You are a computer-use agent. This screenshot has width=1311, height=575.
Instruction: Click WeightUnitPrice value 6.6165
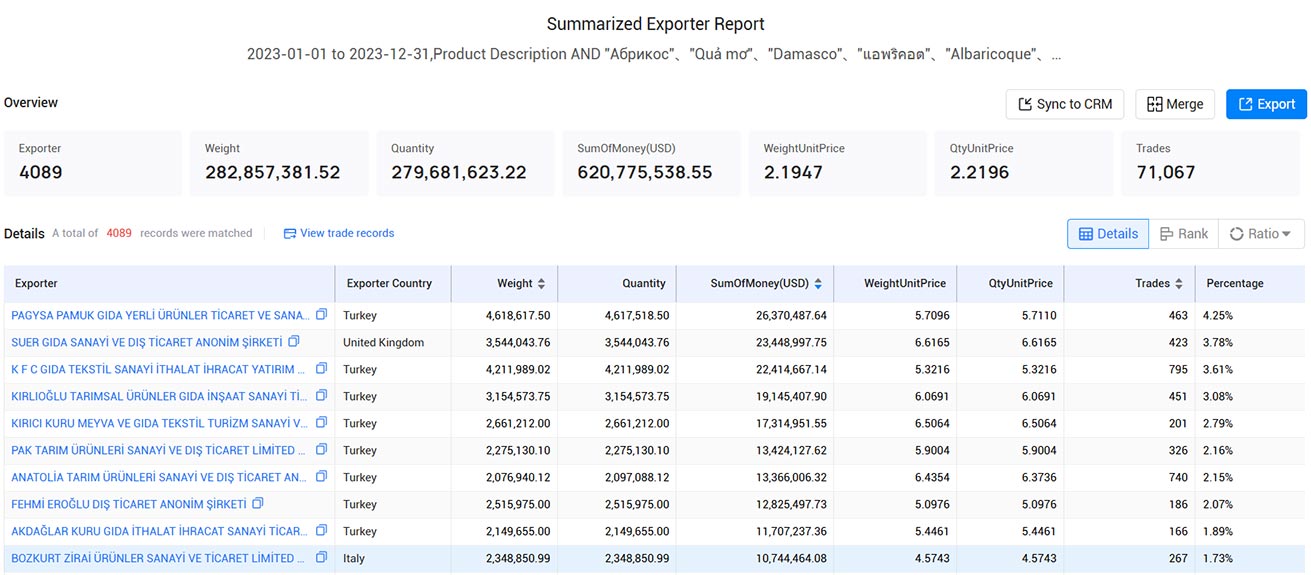coord(930,342)
